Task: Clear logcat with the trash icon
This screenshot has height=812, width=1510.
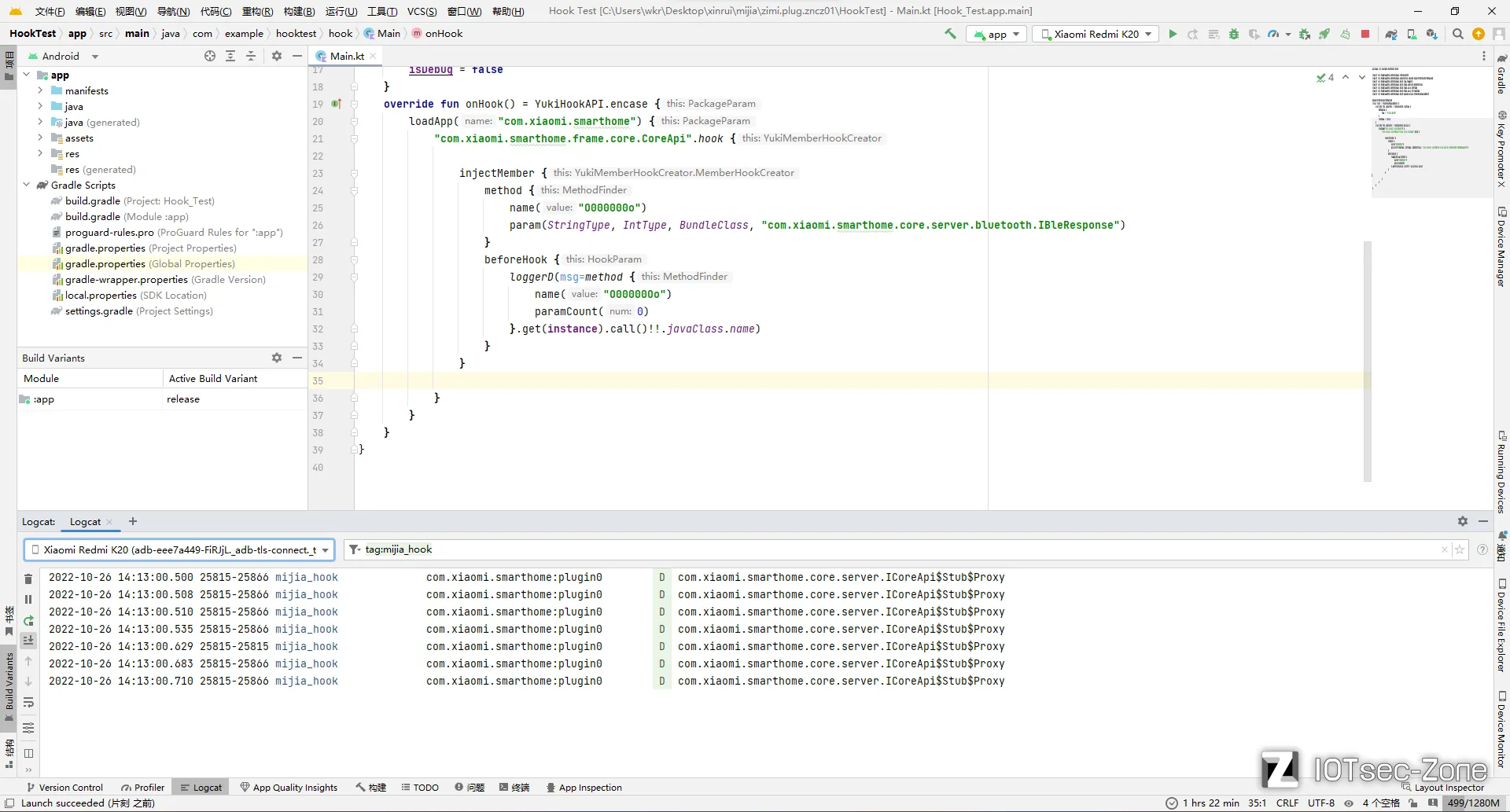Action: pos(28,579)
